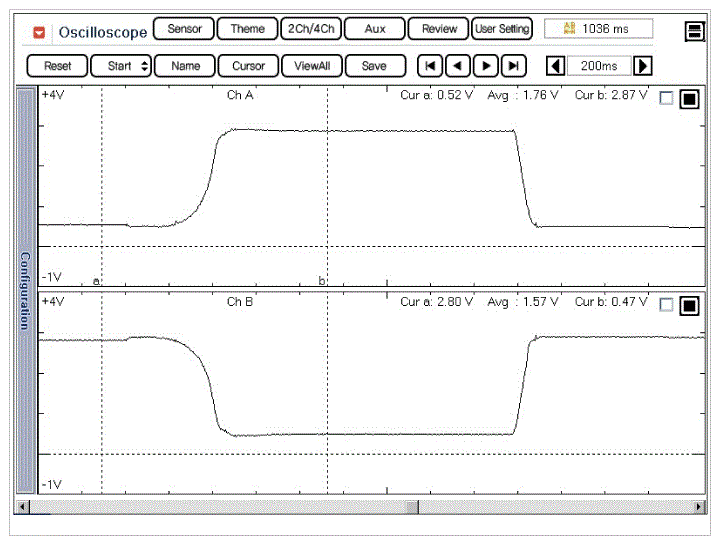Toggle the Ch B checkbox
The width and height of the screenshot is (720, 545).
coord(667,305)
